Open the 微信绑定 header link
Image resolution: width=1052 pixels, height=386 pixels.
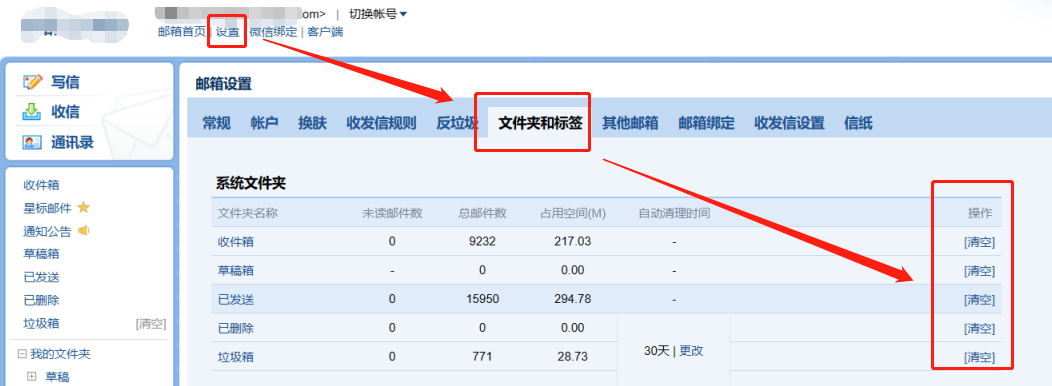click(273, 32)
